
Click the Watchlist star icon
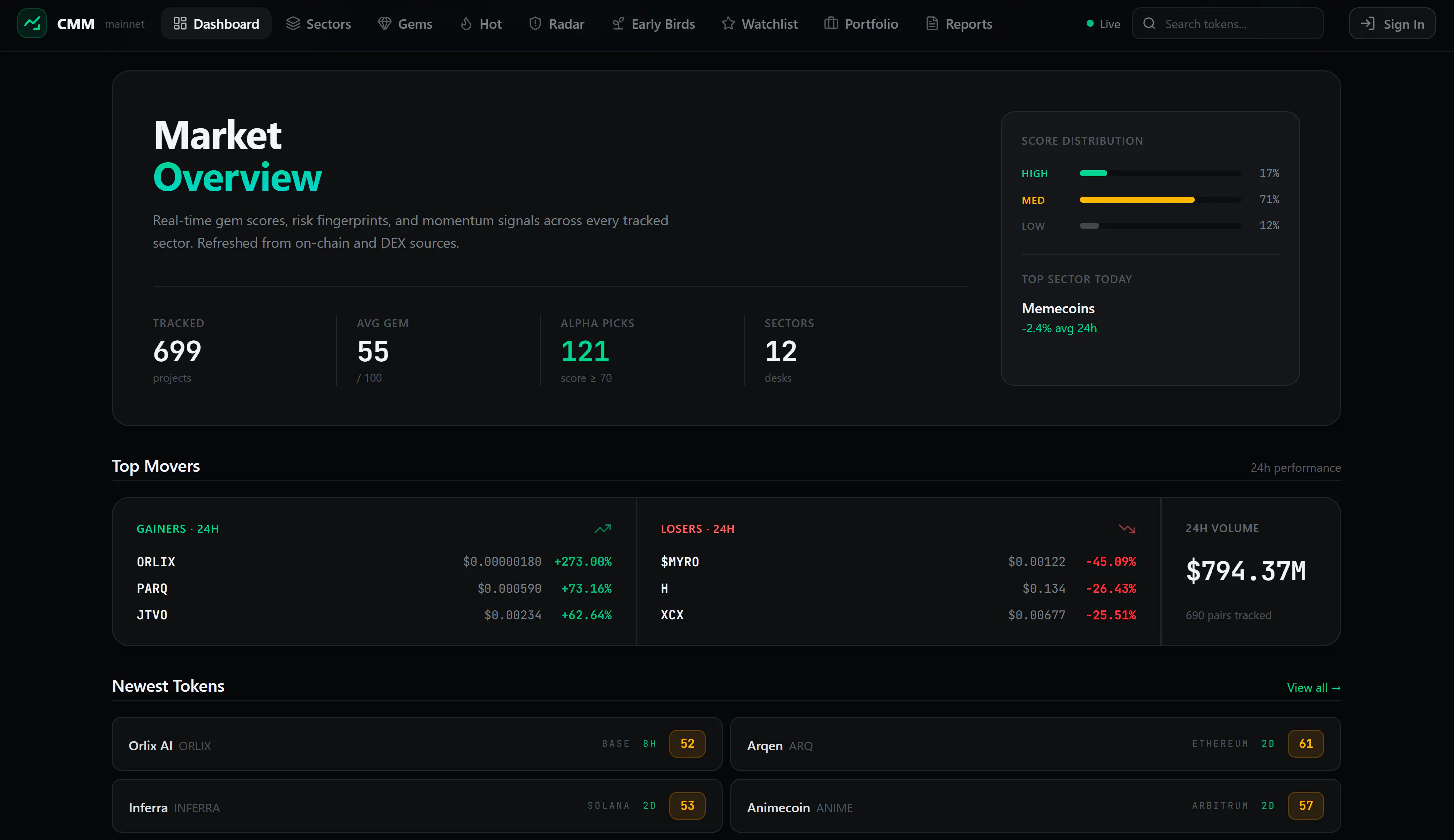tap(728, 23)
